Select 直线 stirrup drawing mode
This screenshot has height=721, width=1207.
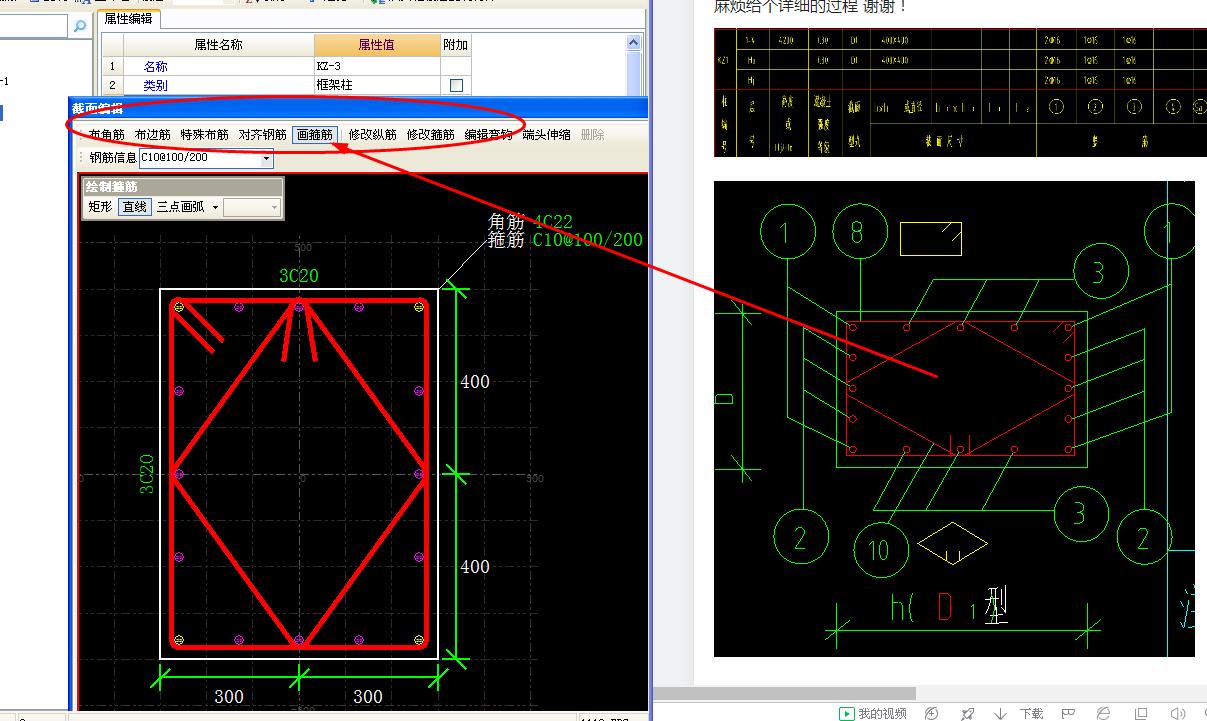tap(134, 207)
